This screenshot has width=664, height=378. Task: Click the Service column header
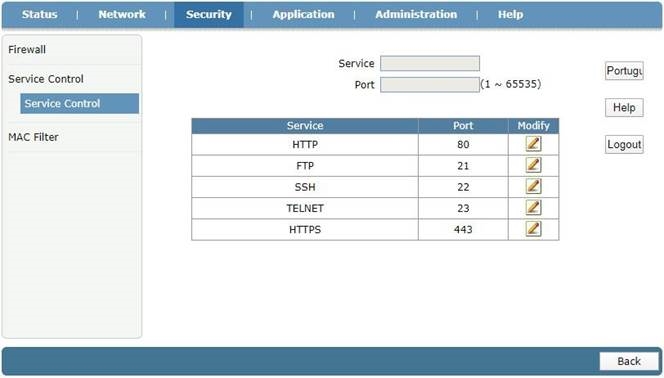pos(305,126)
